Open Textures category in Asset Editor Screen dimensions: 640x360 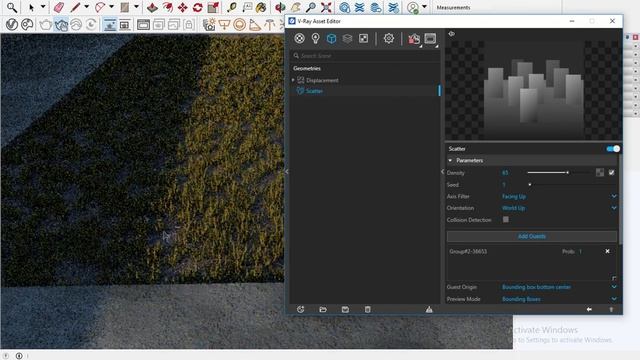tap(363, 38)
